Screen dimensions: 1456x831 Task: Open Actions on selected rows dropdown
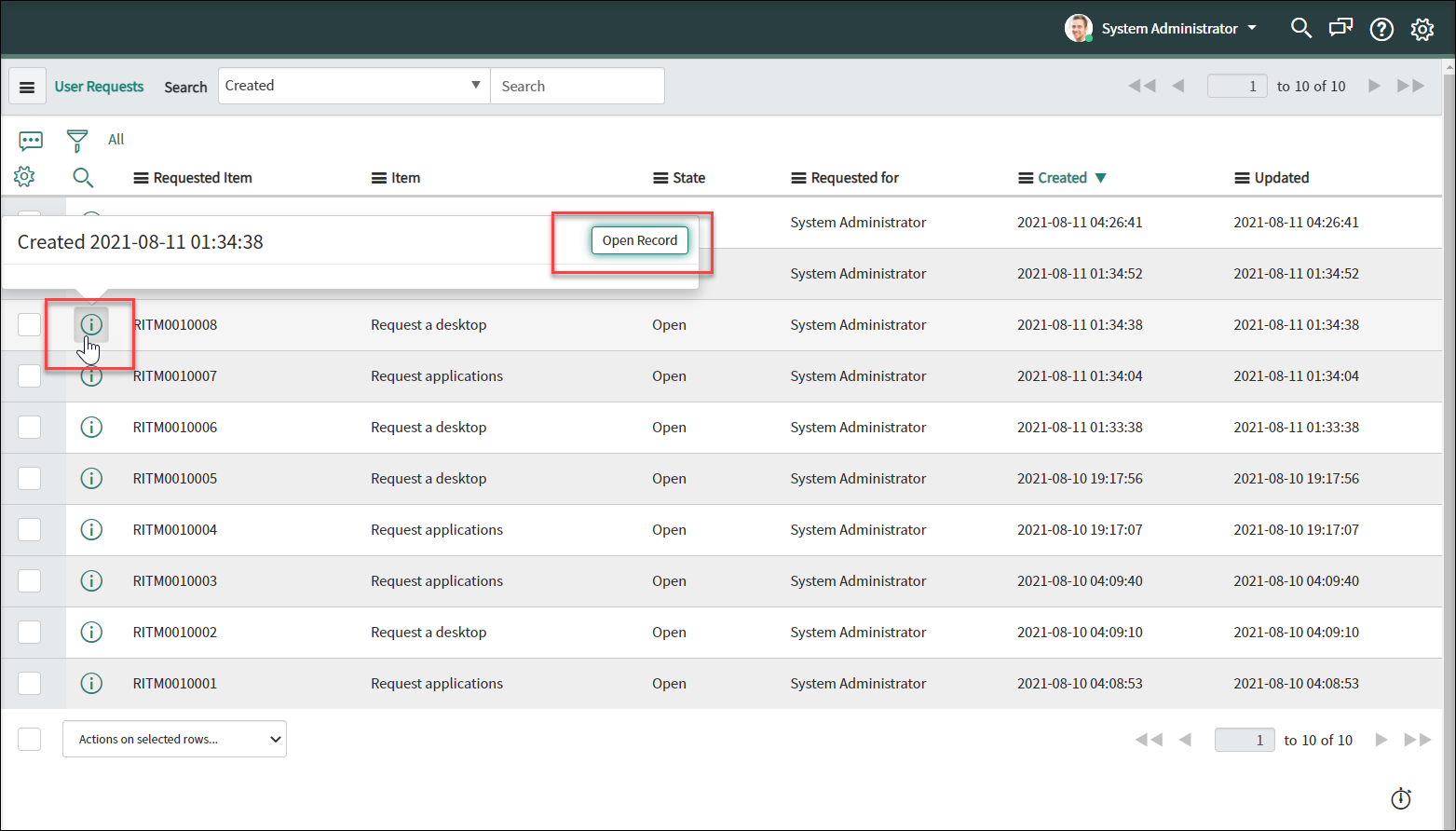[x=174, y=740]
